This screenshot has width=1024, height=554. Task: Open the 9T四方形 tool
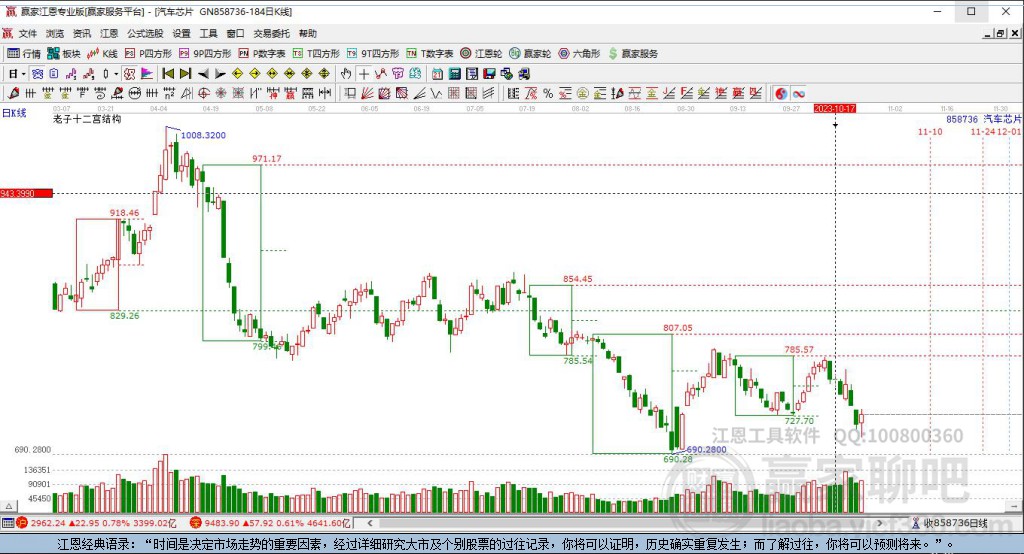click(x=373, y=54)
